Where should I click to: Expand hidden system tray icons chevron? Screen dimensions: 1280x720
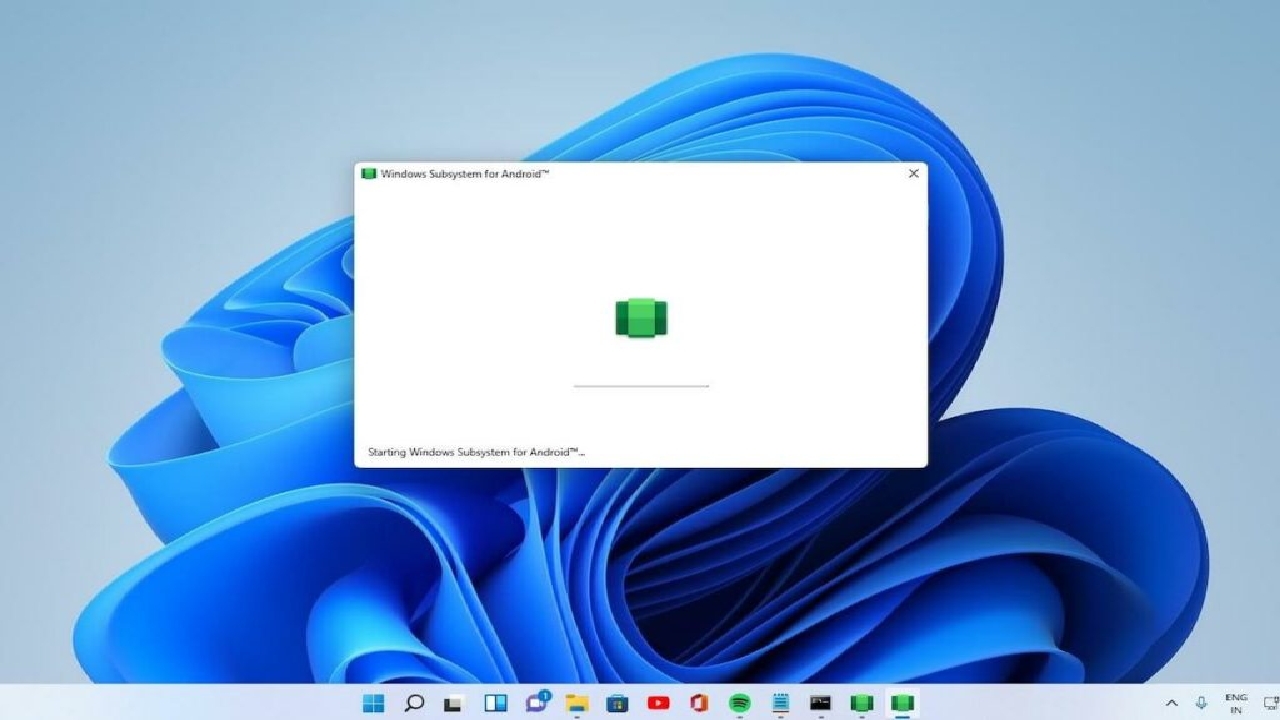1172,703
